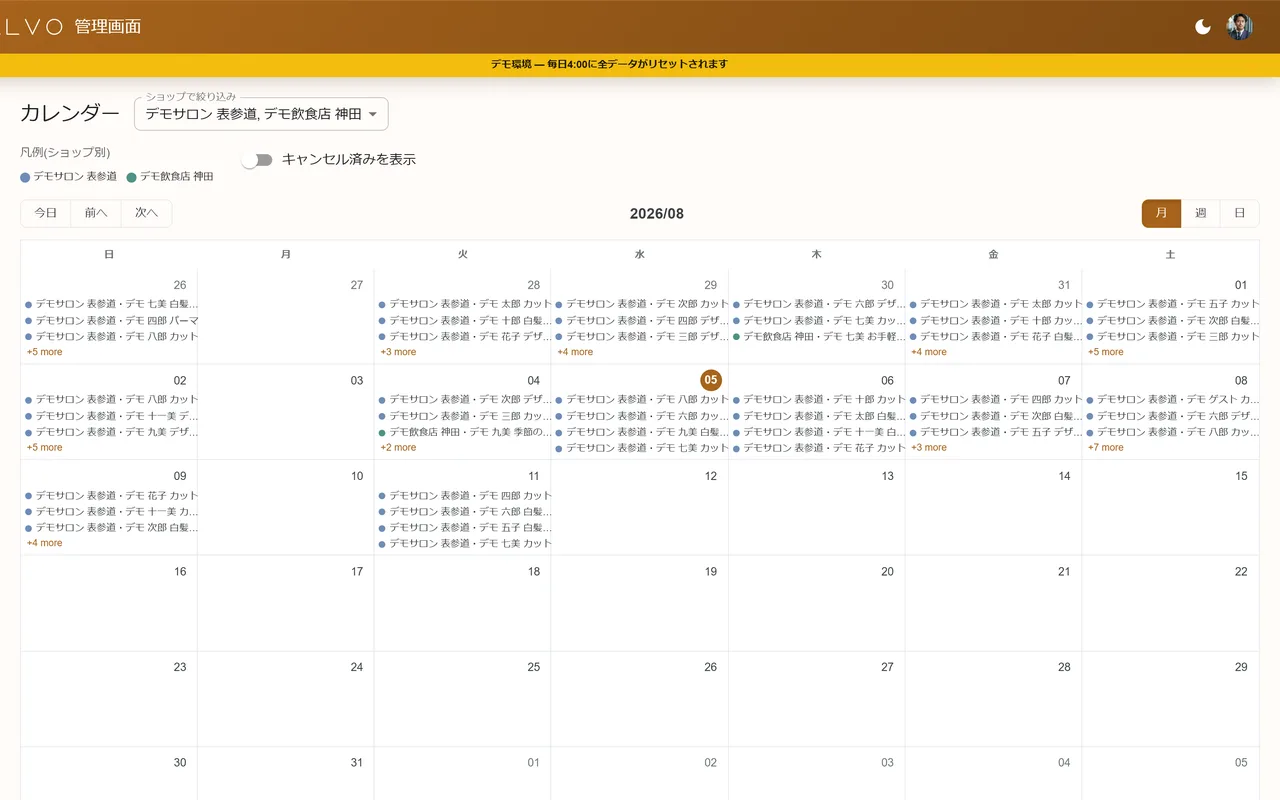Screen dimensions: 1280x800
Task: Click the 今日 button
Action: [46, 213]
